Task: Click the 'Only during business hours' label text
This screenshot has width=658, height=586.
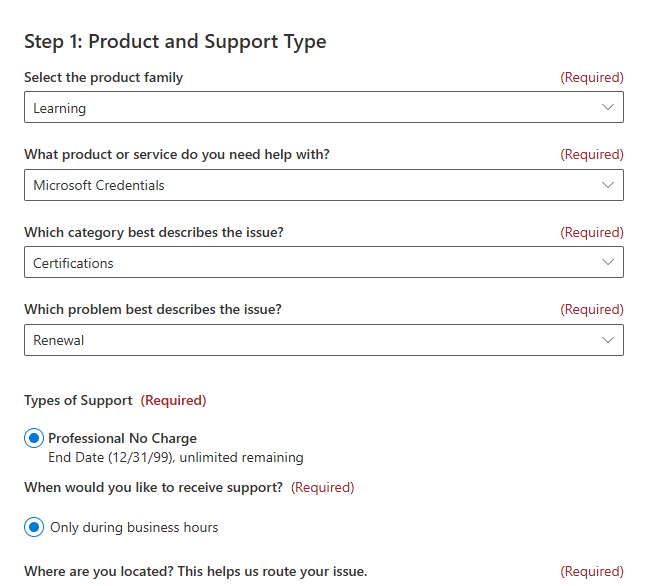Action: (134, 527)
